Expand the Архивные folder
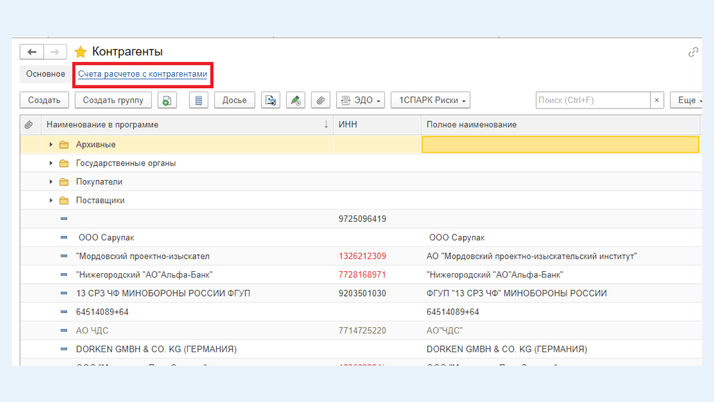 click(x=51, y=145)
